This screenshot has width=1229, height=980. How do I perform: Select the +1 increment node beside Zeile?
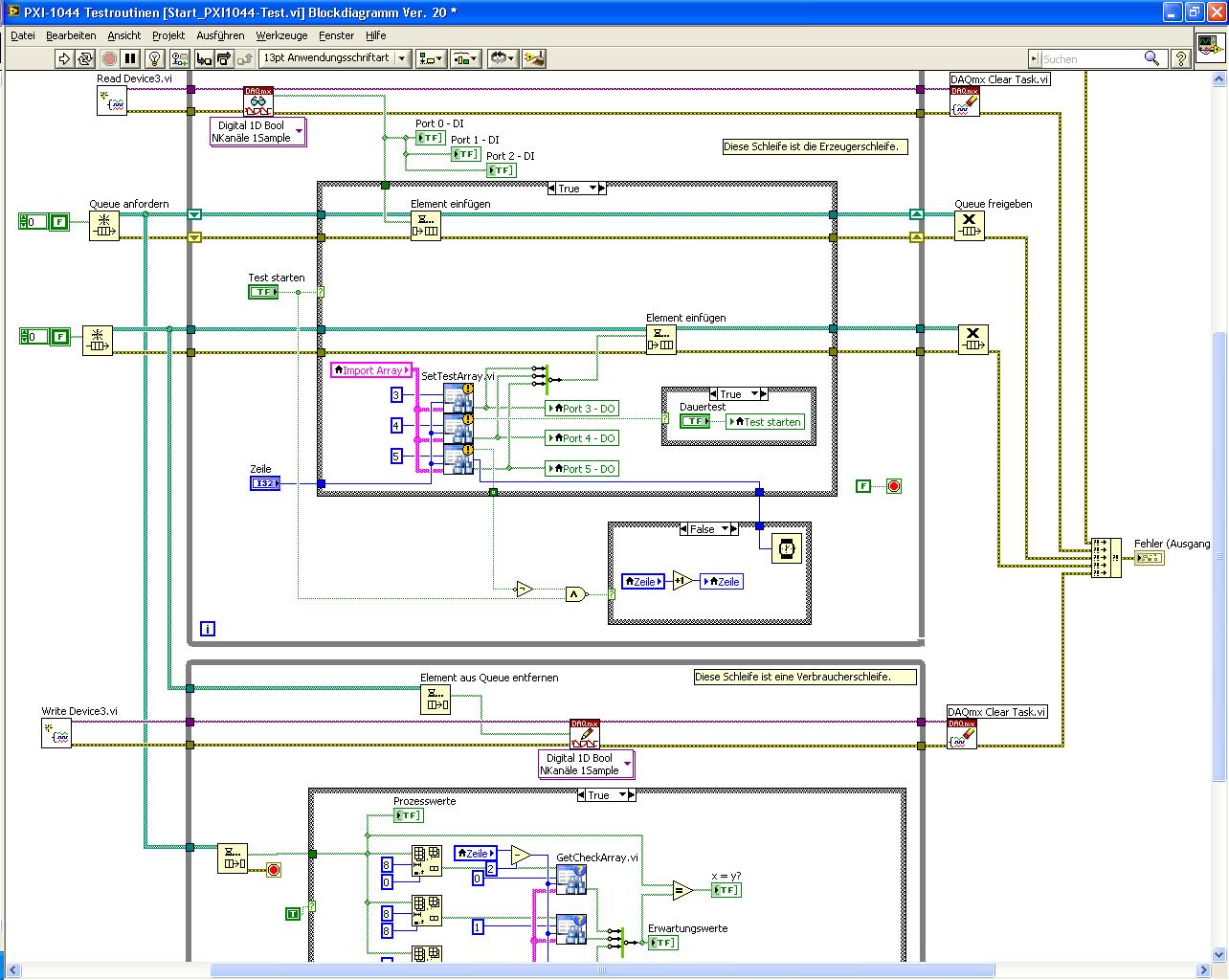(x=682, y=581)
